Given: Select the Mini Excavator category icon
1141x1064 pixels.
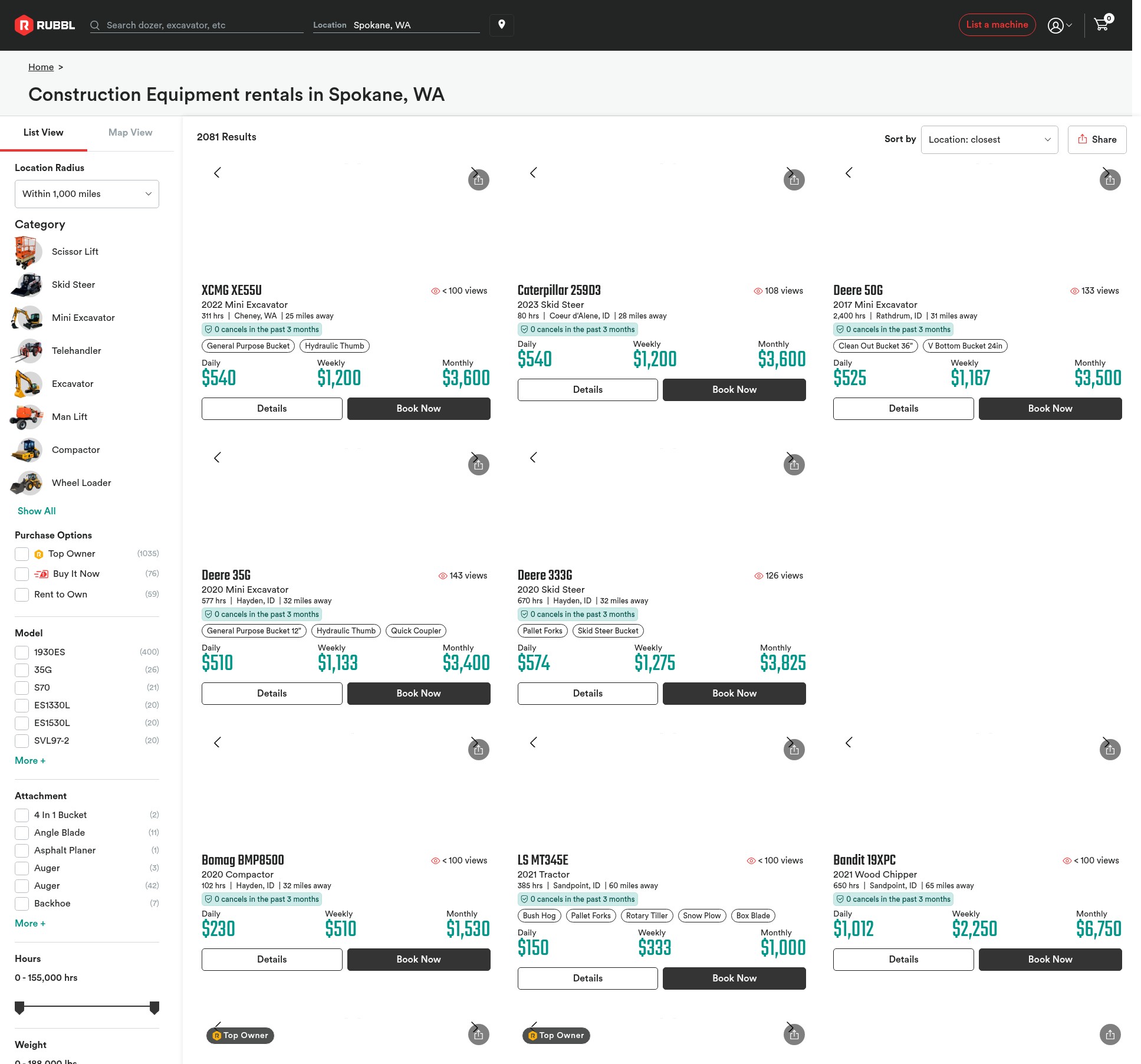Looking at the screenshot, I should [27, 318].
